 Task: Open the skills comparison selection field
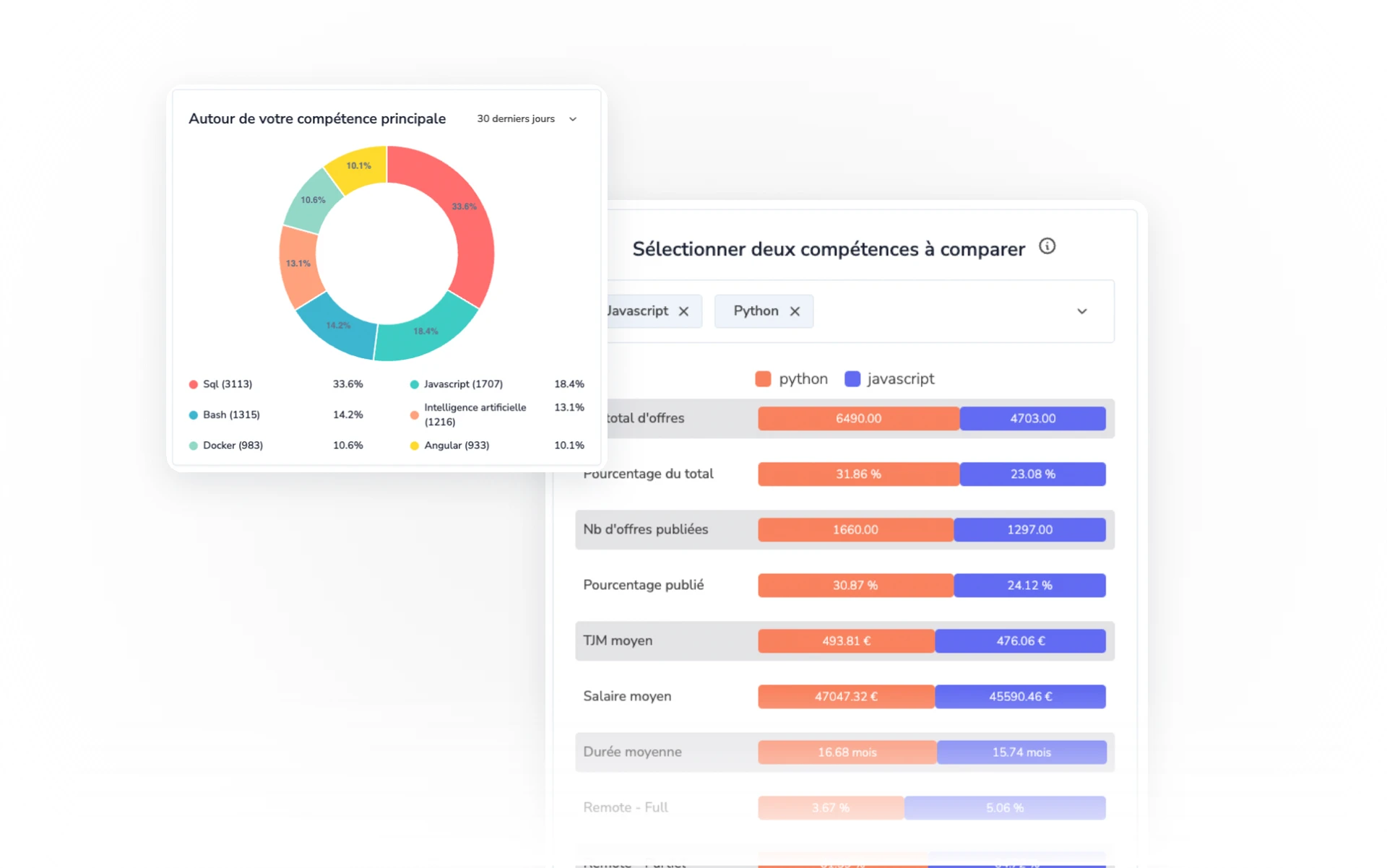point(939,311)
